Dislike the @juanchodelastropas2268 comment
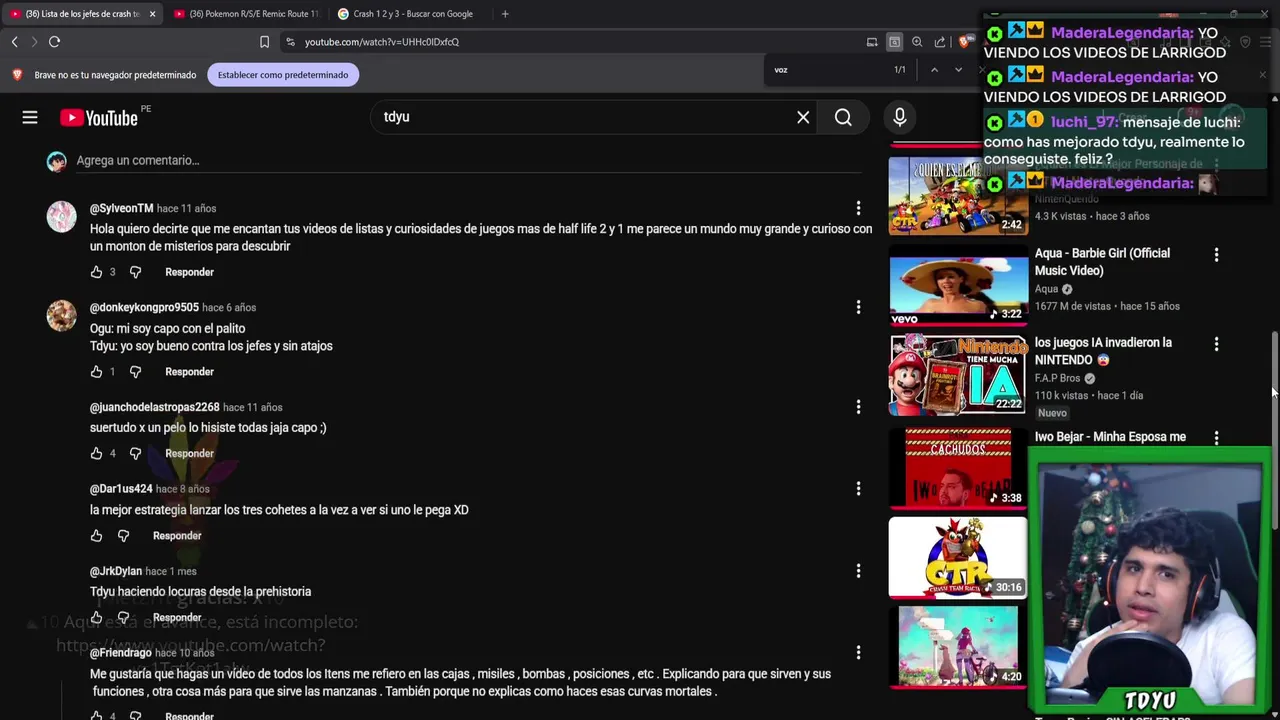The width and height of the screenshot is (1280, 720). pyautogui.click(x=135, y=454)
